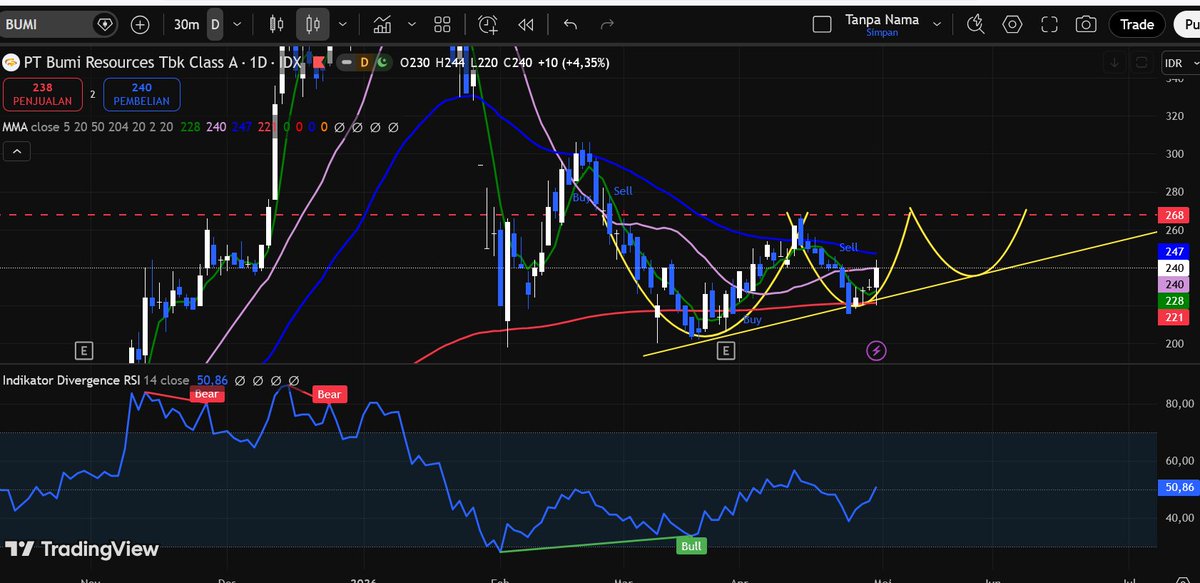Screen dimensions: 1200x583
Task: Click the first red Bear divergence label
Action: 206,394
